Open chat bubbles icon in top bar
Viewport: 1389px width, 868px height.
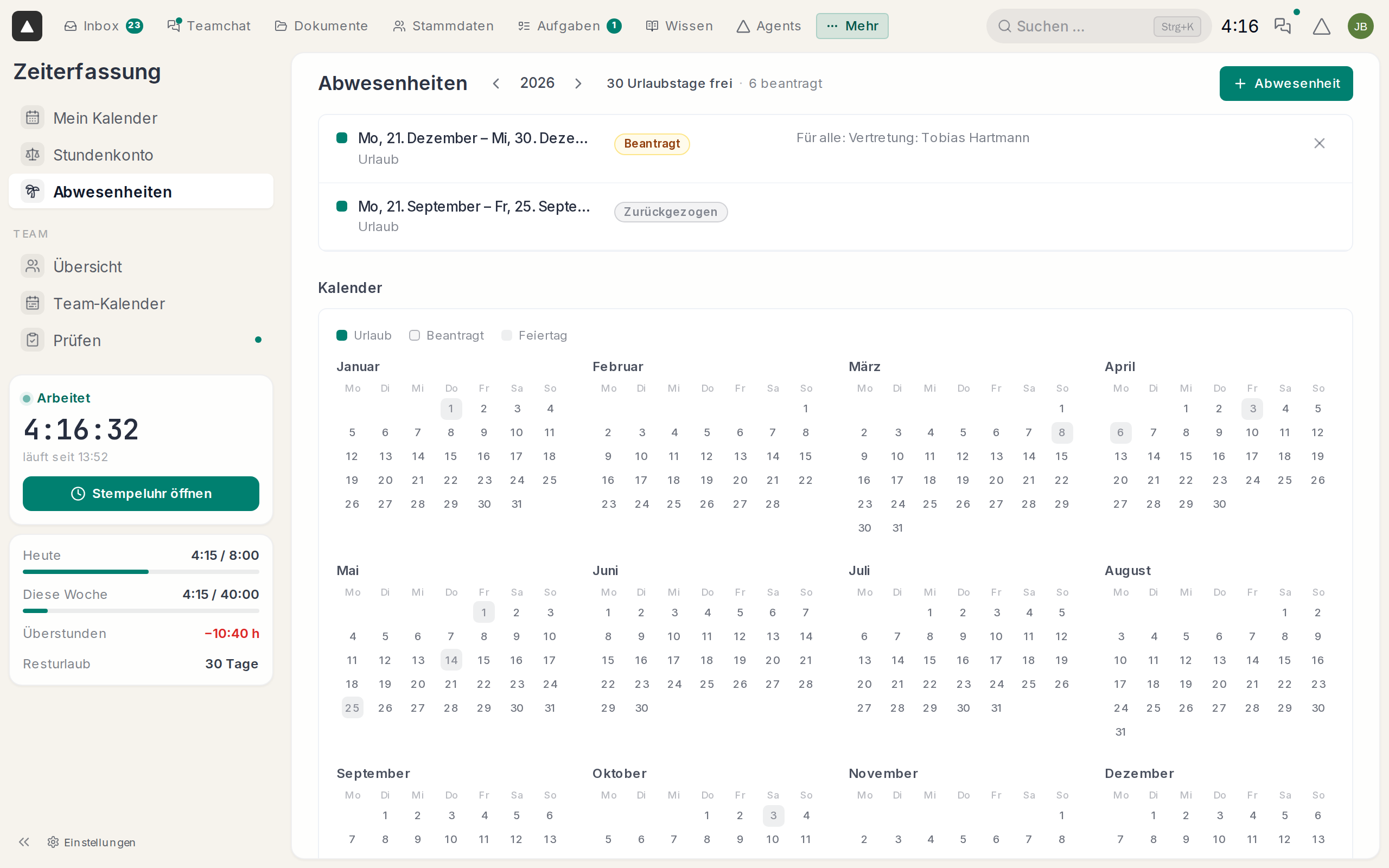1282,26
